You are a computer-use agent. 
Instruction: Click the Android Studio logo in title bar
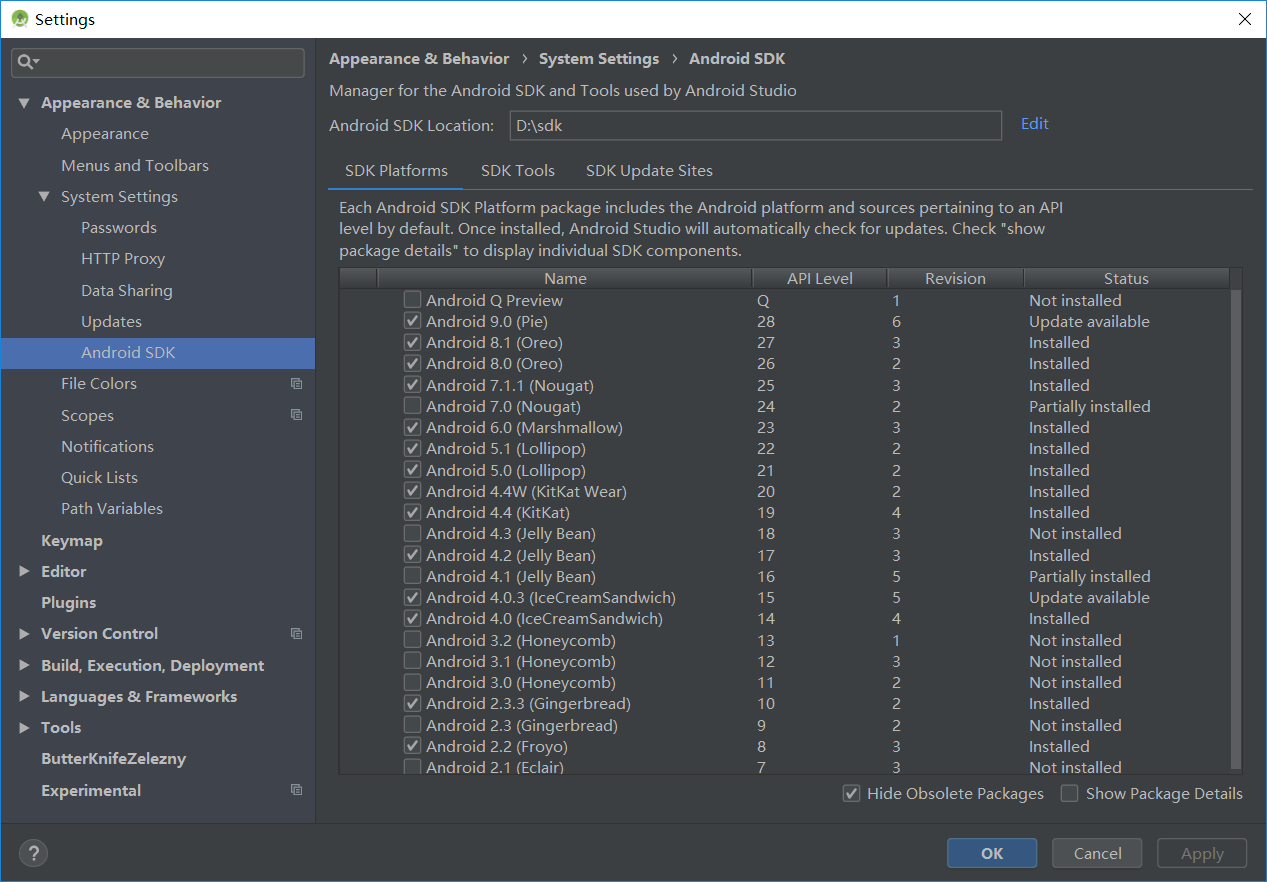[19, 19]
